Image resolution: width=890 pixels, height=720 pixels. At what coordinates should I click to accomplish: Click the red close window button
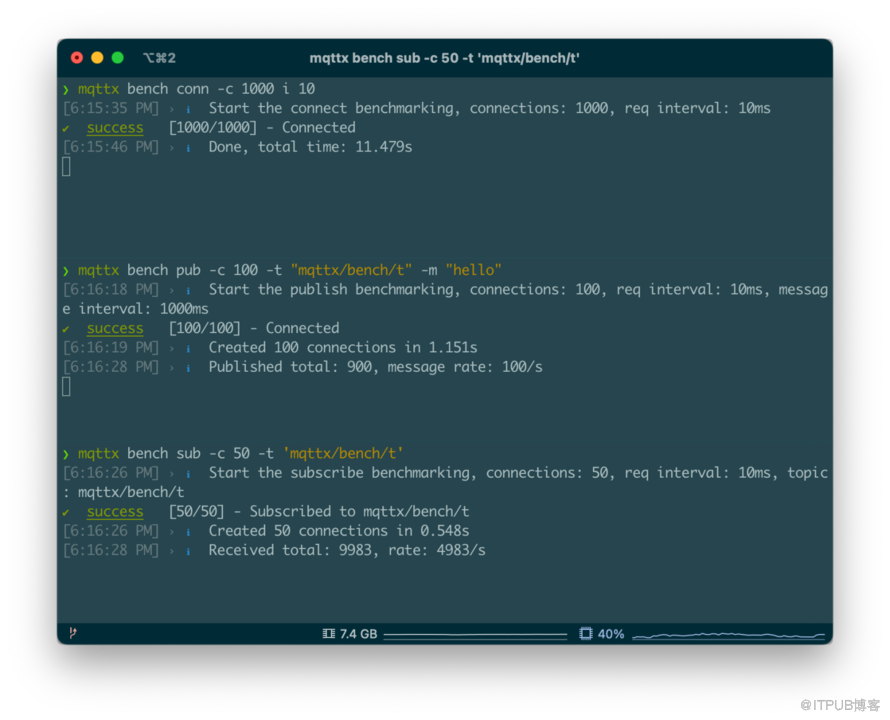[x=77, y=57]
